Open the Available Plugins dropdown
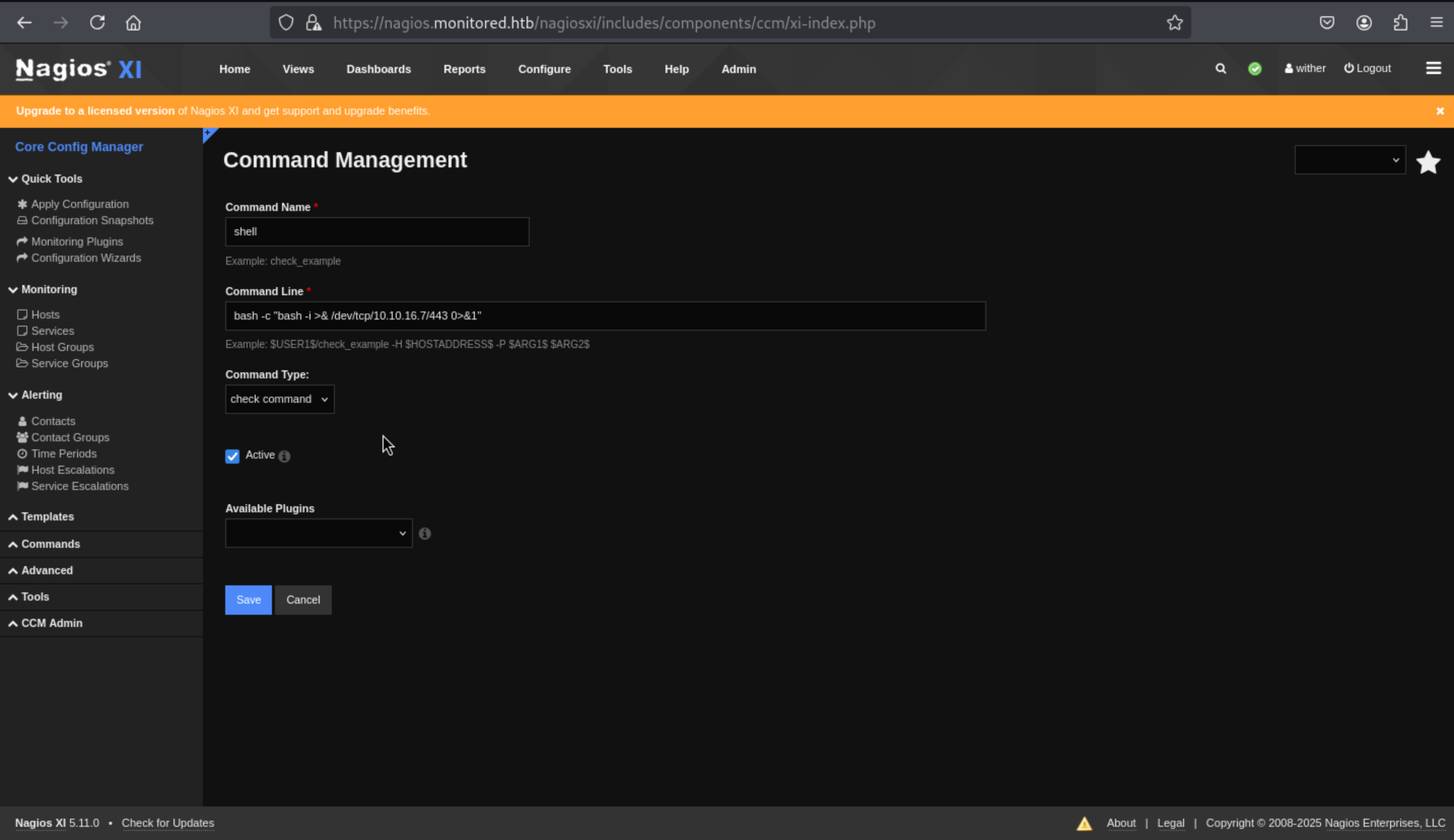This screenshot has height=840, width=1454. (x=319, y=534)
